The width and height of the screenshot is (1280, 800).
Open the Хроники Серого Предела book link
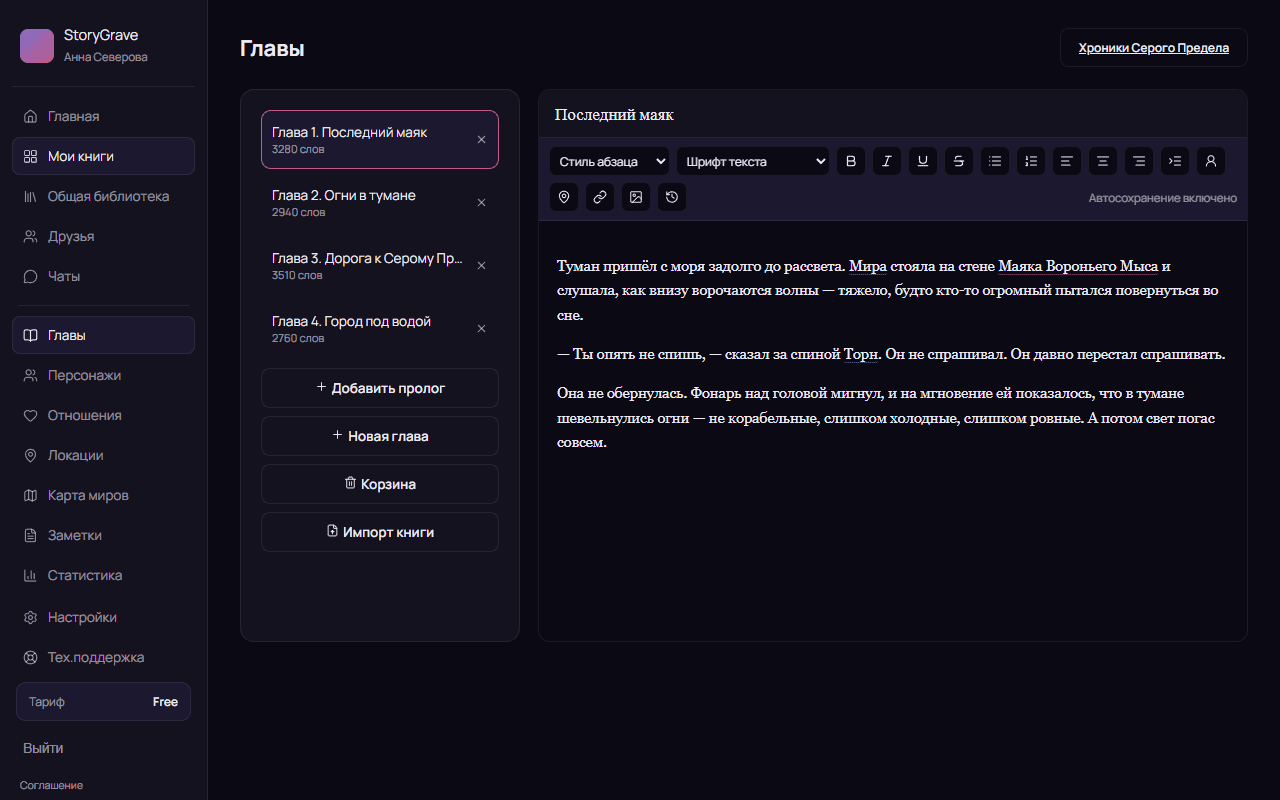(x=1154, y=48)
